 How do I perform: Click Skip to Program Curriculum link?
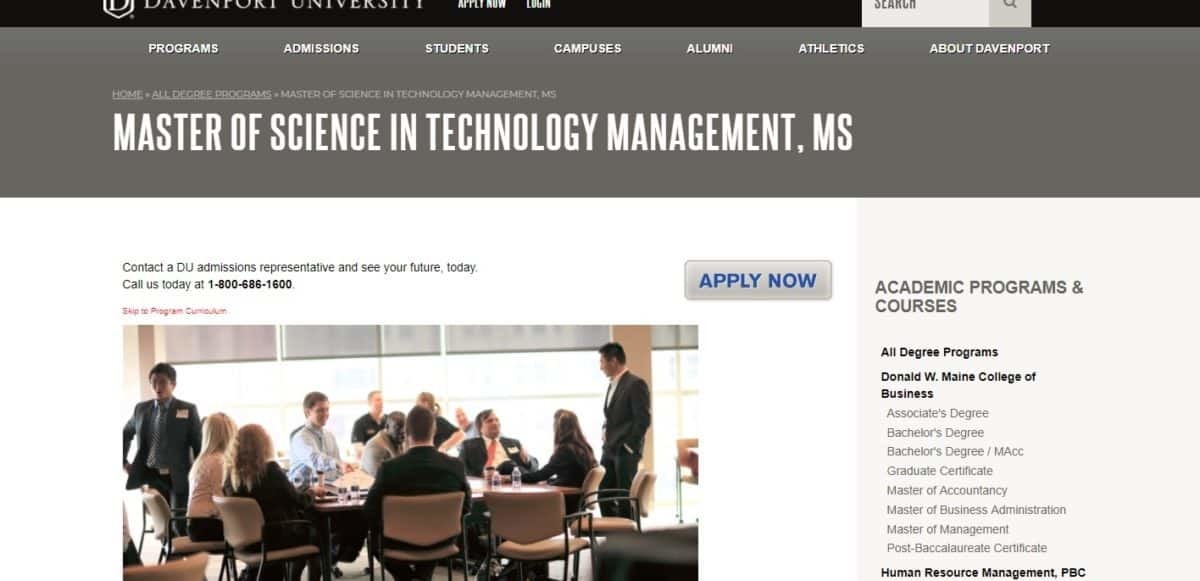pos(175,311)
